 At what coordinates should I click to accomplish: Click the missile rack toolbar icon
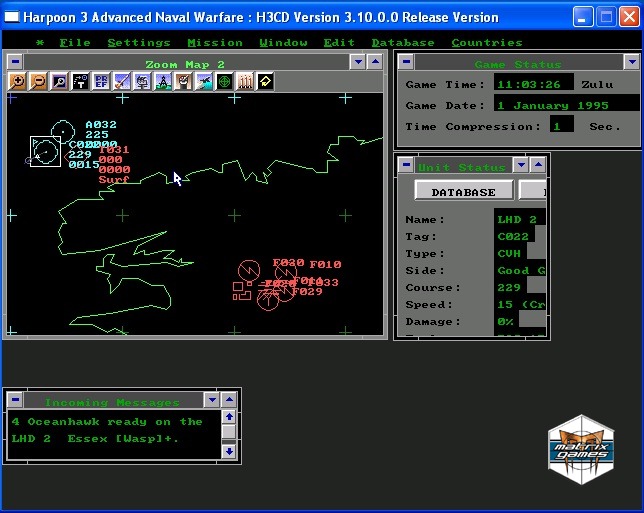point(245,82)
